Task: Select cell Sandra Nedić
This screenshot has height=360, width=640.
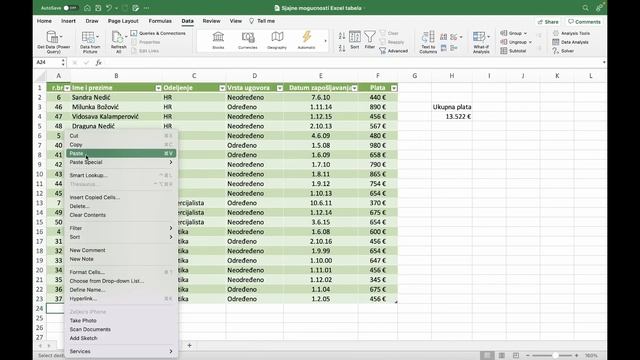Action: coord(116,98)
